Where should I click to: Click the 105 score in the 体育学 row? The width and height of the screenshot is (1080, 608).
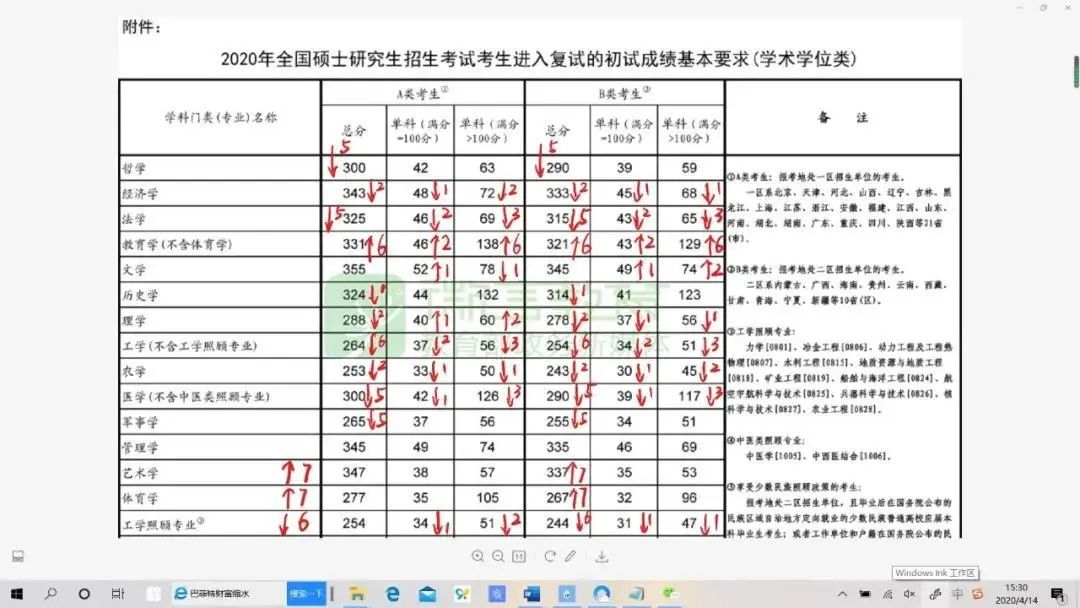click(488, 498)
